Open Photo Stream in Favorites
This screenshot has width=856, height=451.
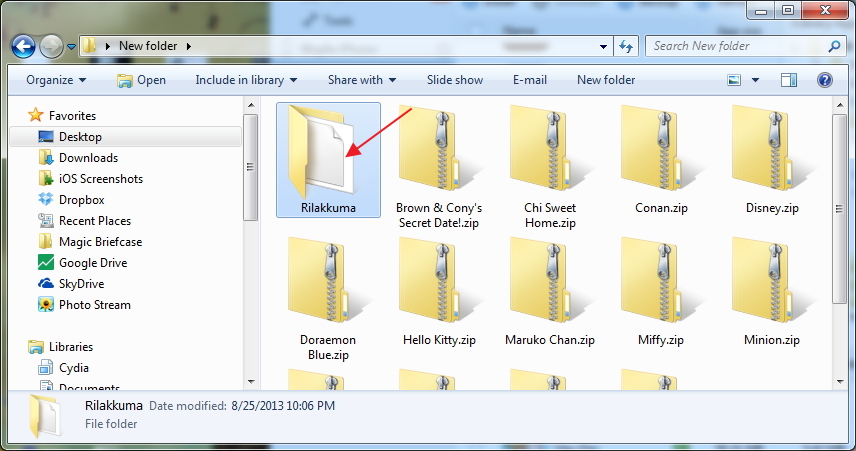[x=95, y=305]
